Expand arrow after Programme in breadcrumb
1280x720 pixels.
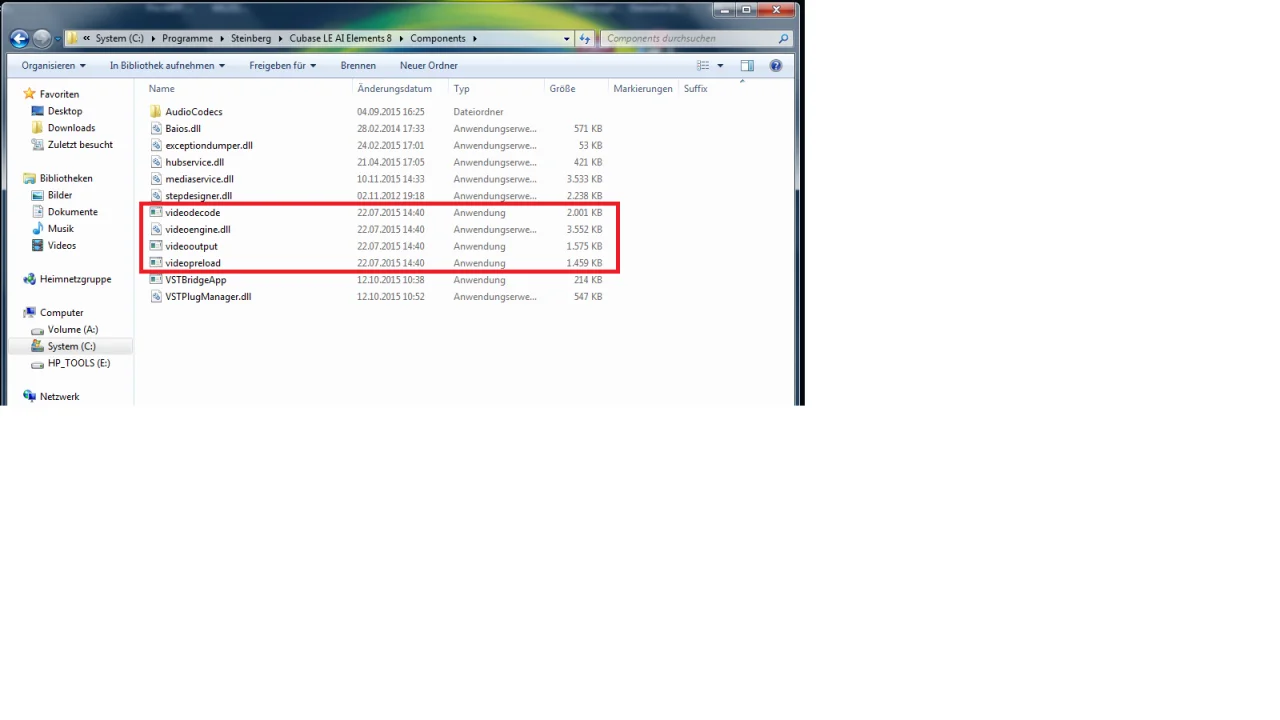[222, 39]
